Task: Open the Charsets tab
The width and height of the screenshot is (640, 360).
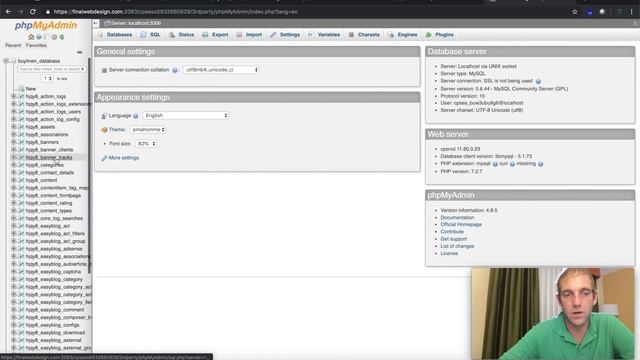Action: click(364, 35)
